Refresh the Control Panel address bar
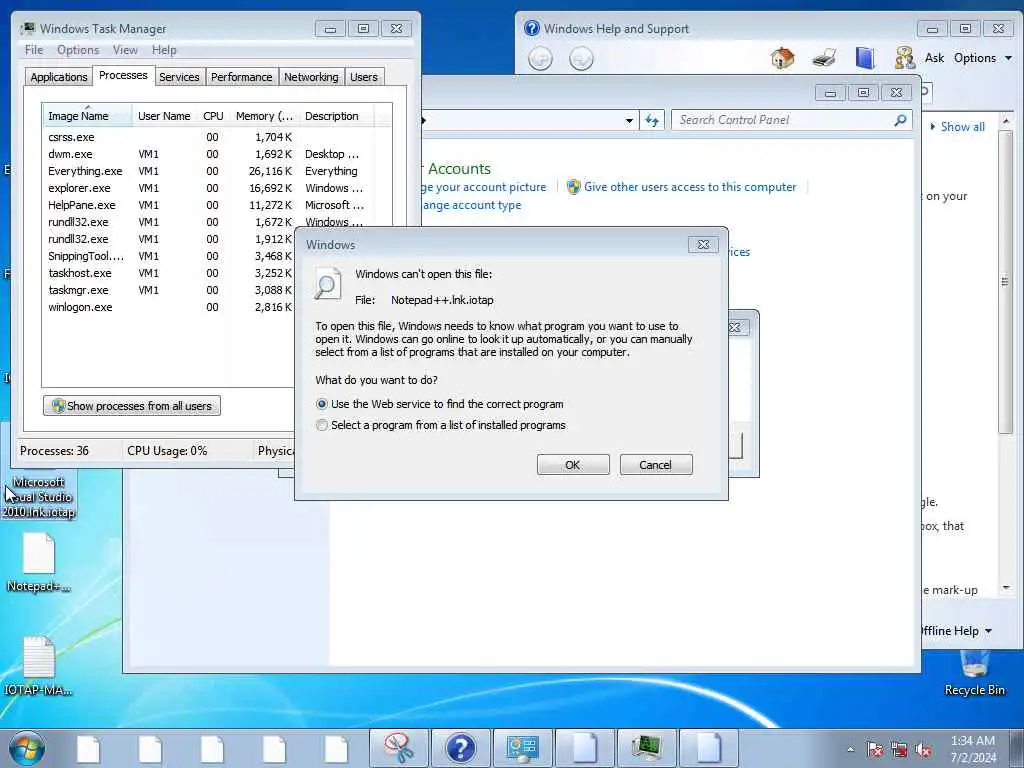Screen dimensions: 1024x768 click(652, 120)
